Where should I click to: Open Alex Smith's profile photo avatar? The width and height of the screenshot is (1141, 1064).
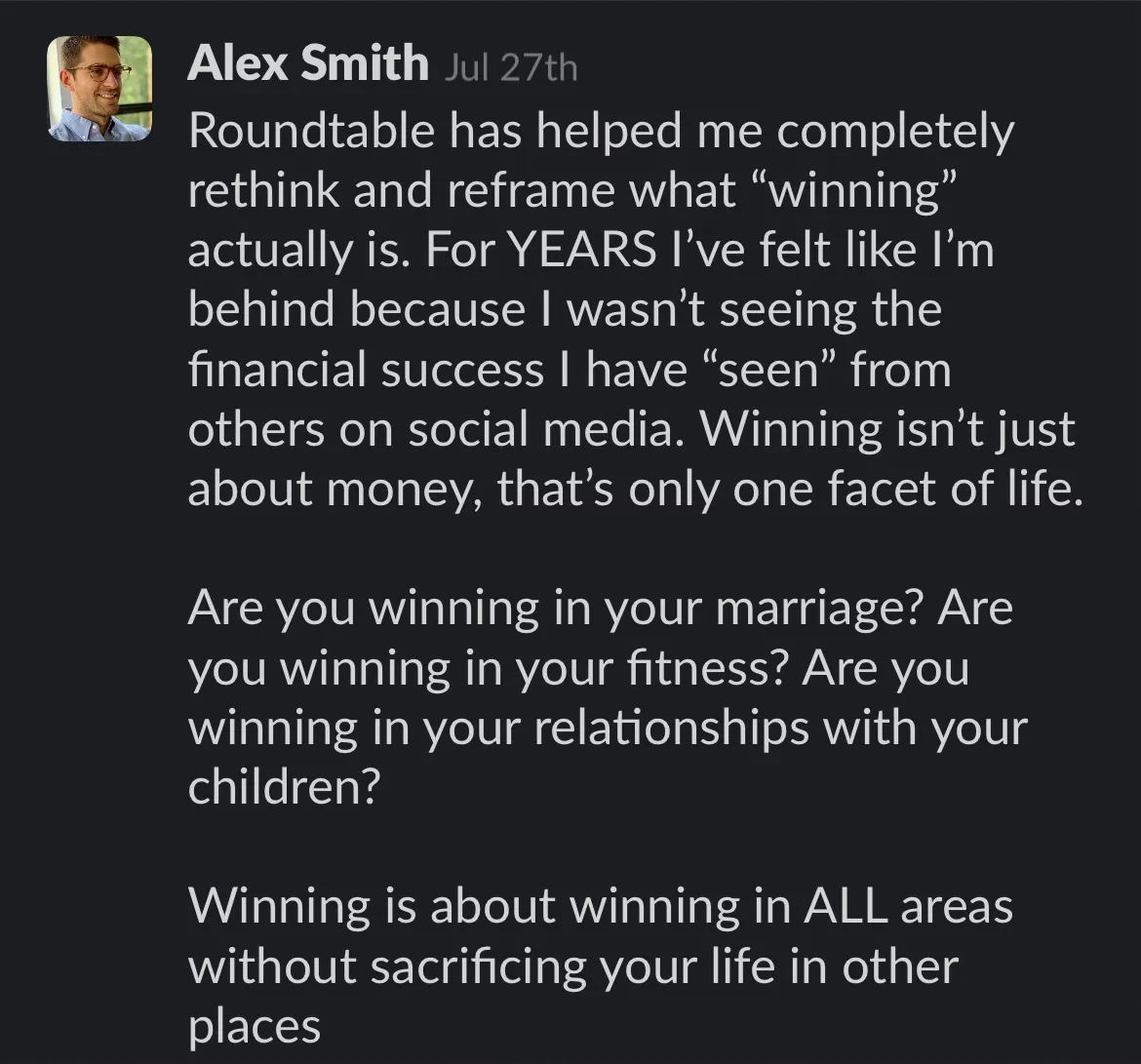coord(99,88)
